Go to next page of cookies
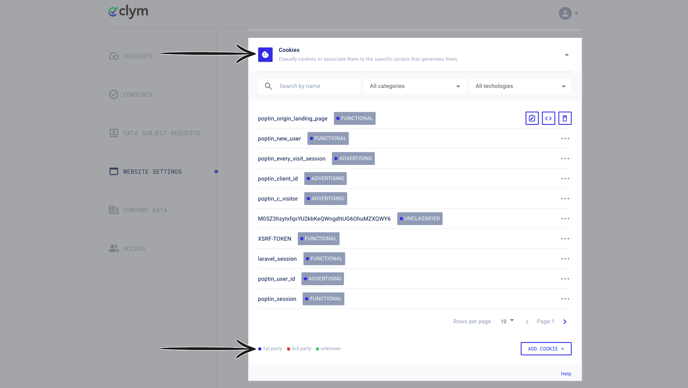The image size is (688, 388). click(565, 322)
